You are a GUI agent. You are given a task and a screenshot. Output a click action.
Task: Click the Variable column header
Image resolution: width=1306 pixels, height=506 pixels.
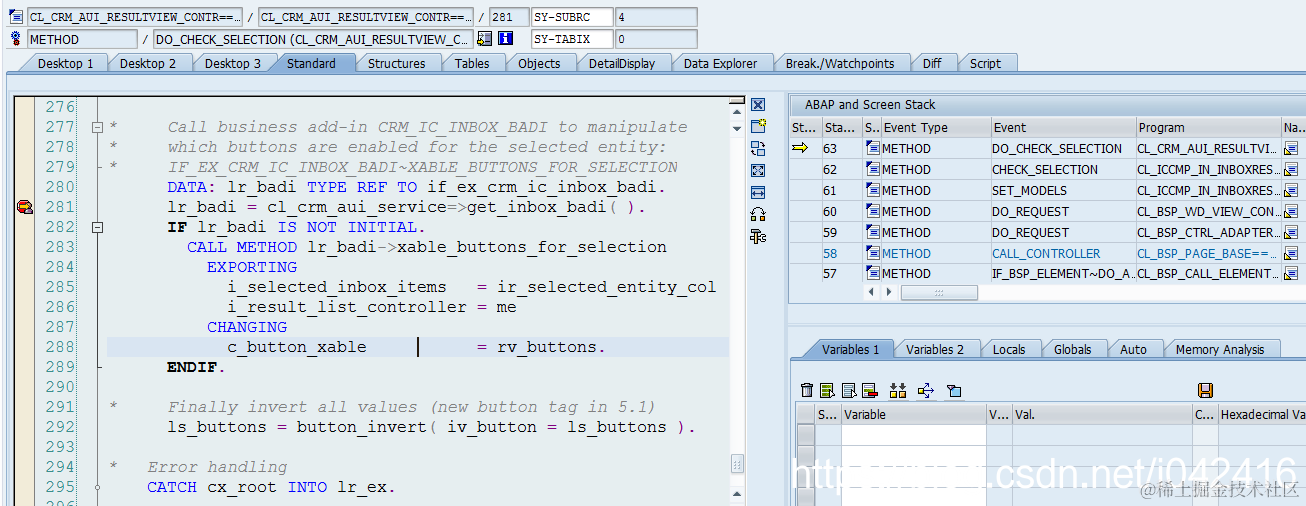tap(913, 414)
